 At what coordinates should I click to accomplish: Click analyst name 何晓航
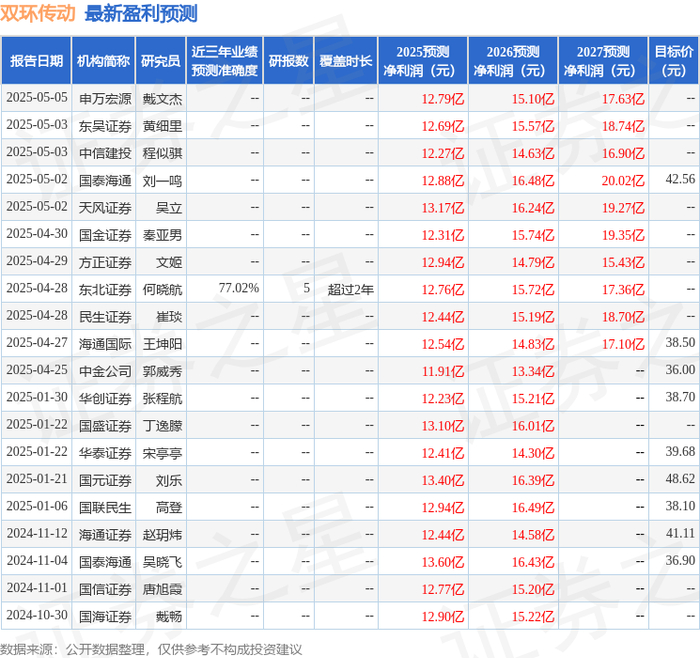pyautogui.click(x=162, y=290)
